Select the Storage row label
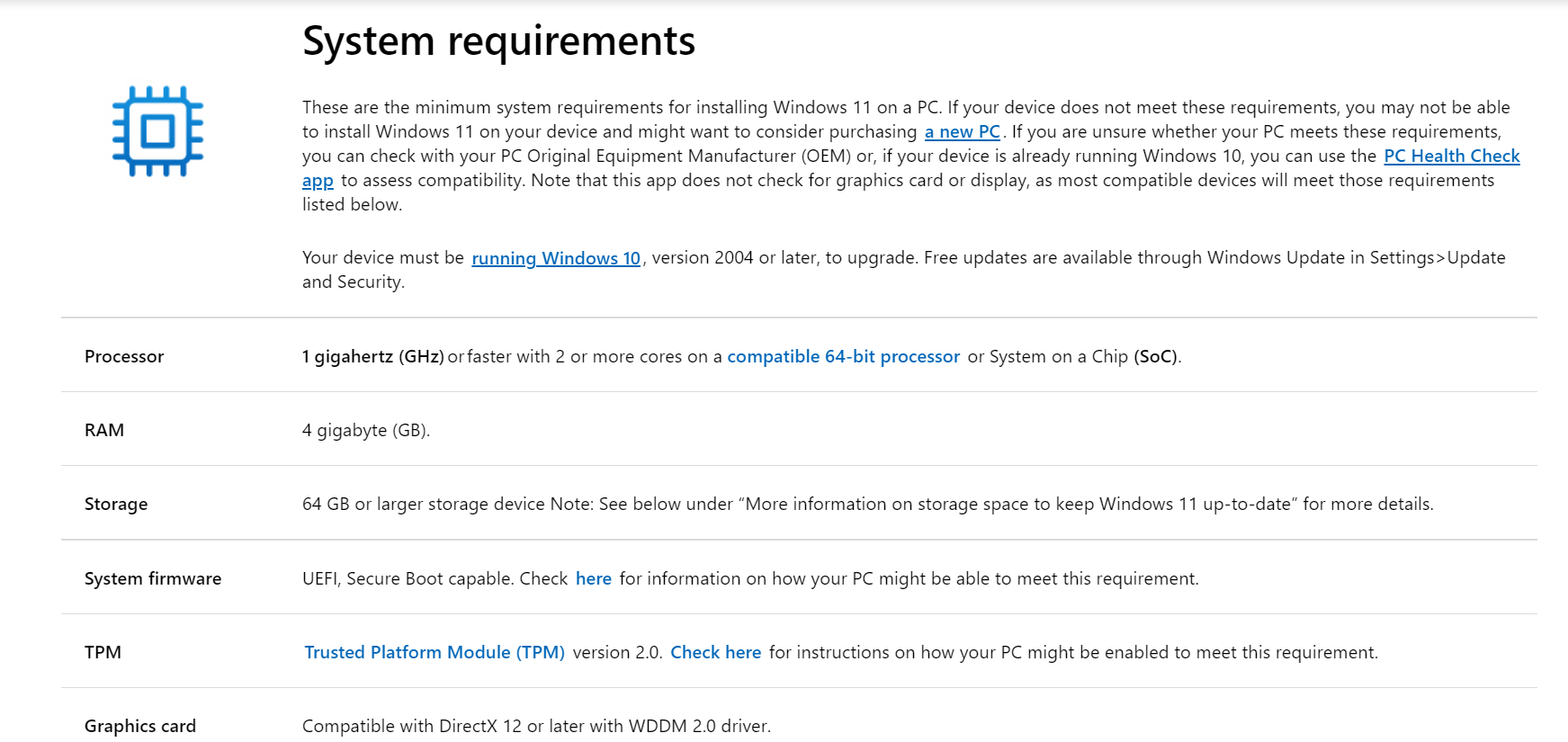 coord(116,504)
